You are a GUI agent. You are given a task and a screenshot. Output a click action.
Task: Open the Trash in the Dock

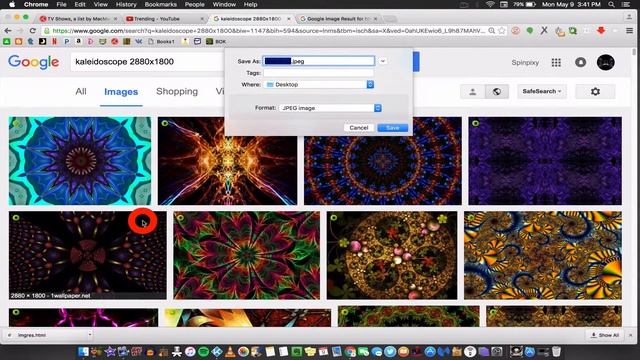pos(556,351)
